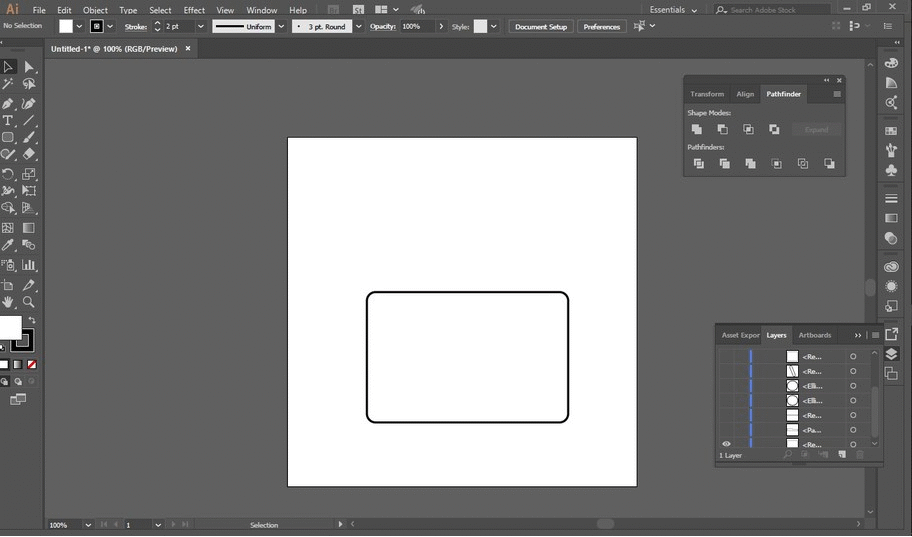Switch to the Artboards tab
The width and height of the screenshot is (912, 537).
pos(814,335)
